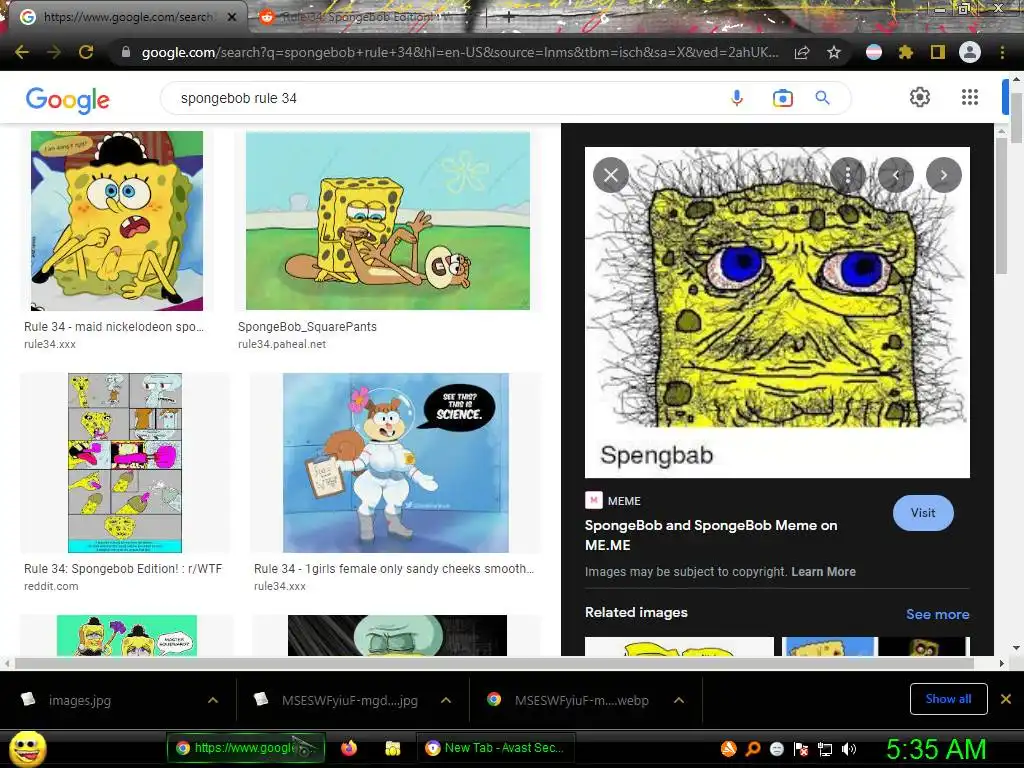1024x768 pixels.
Task: Click the browser forward arrow
Action: point(54,52)
